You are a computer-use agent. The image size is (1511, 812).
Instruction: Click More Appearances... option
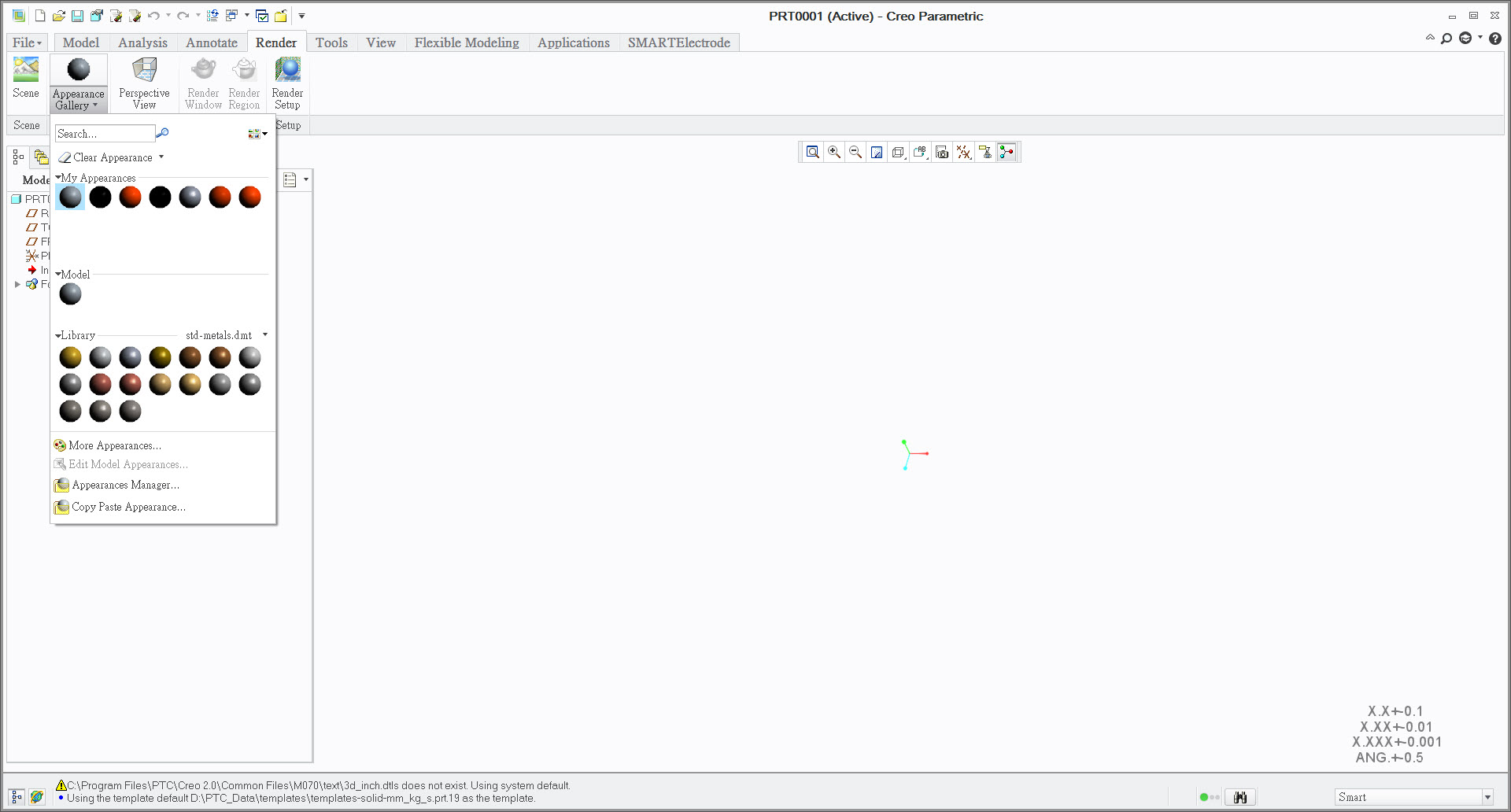pyautogui.click(x=114, y=445)
